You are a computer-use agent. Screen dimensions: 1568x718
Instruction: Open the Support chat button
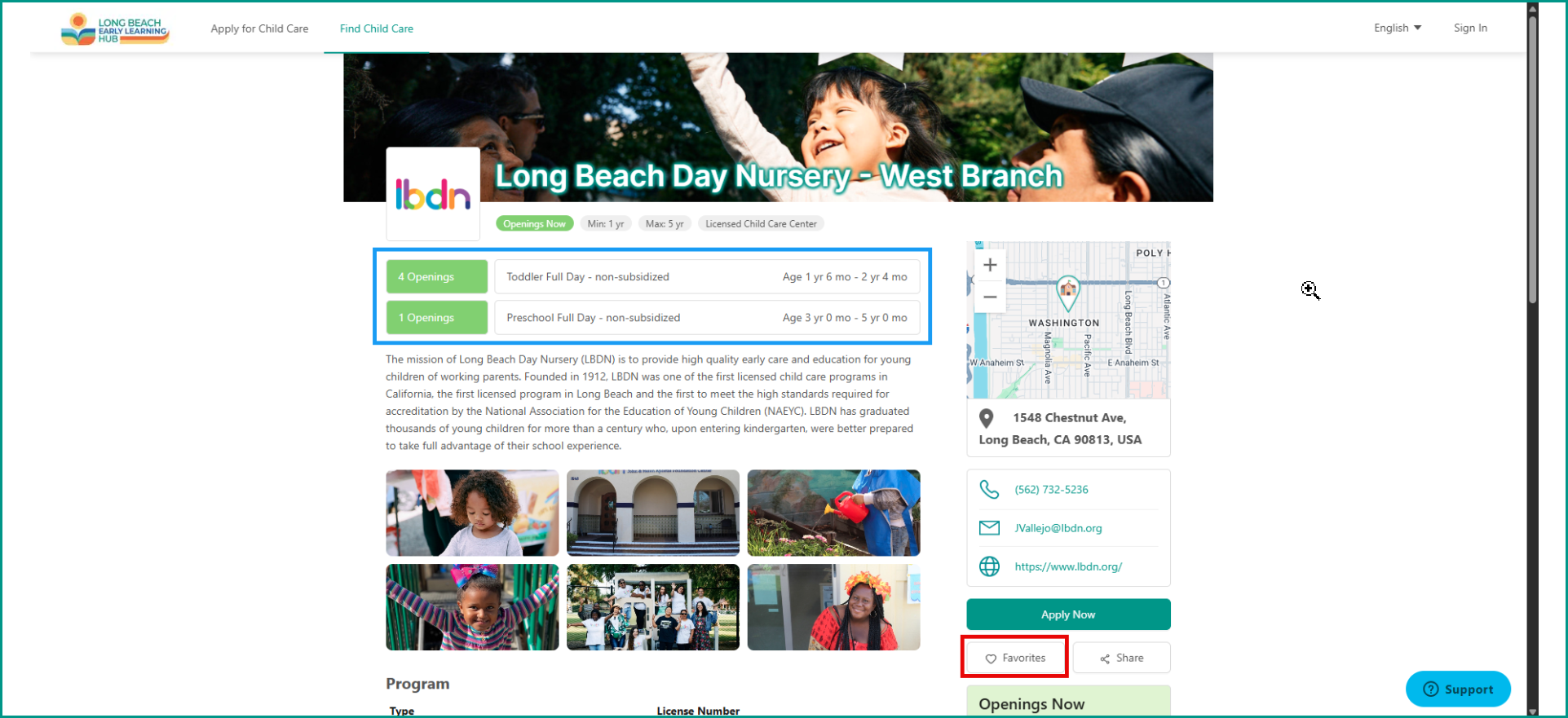[1458, 689]
